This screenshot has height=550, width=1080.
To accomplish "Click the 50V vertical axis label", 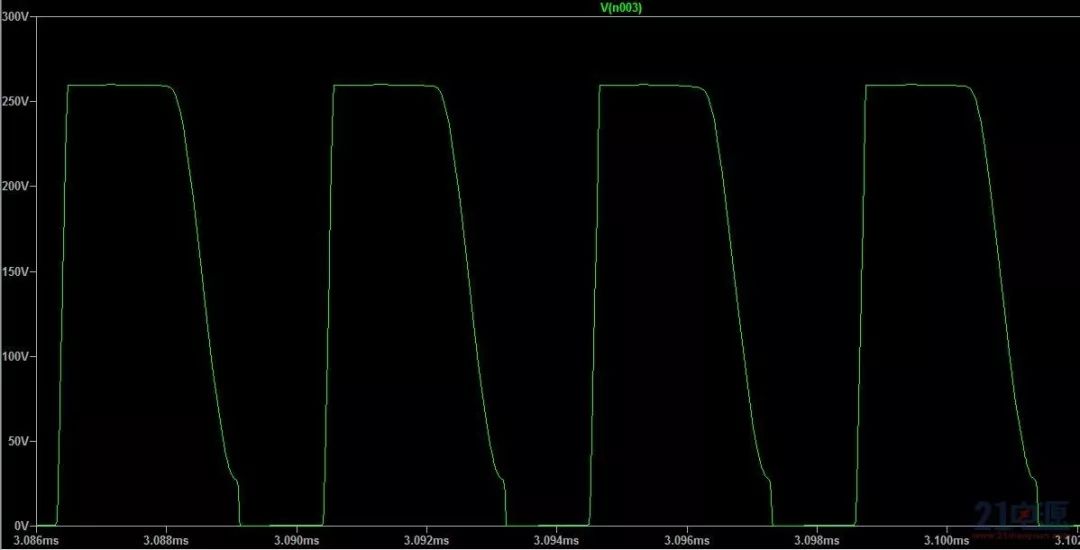I will pyautogui.click(x=19, y=441).
